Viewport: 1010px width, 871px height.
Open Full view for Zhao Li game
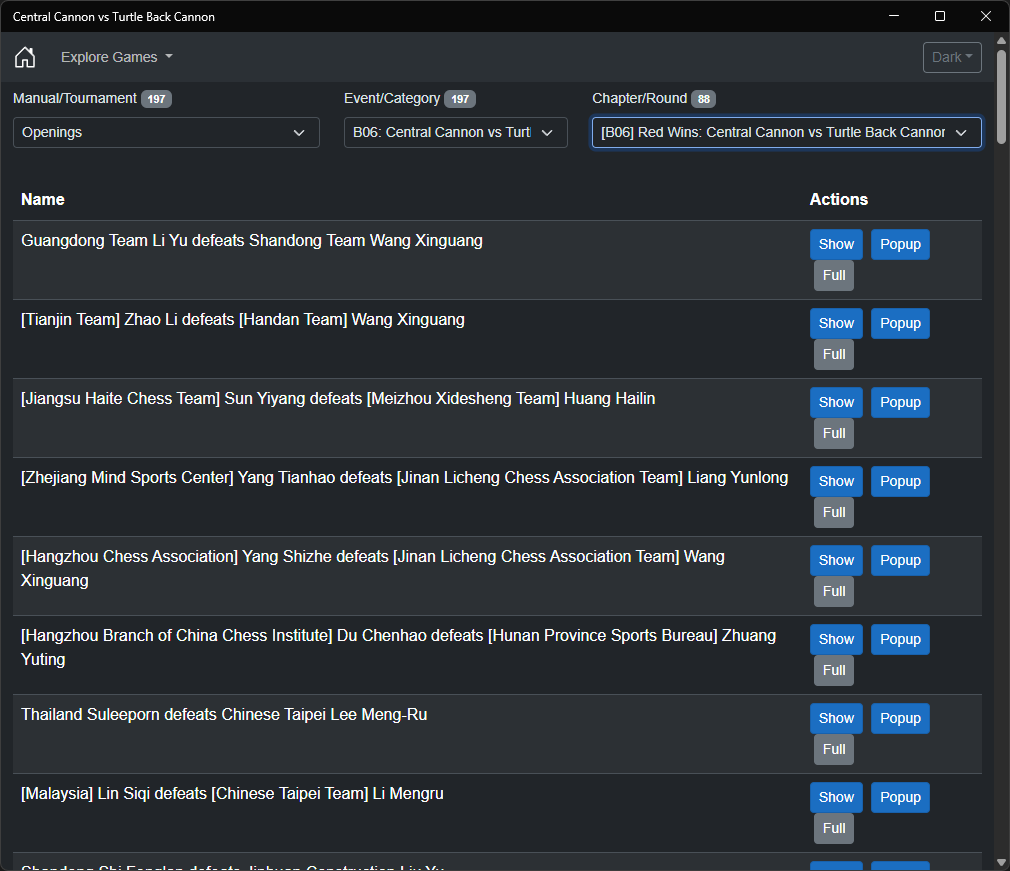[834, 354]
